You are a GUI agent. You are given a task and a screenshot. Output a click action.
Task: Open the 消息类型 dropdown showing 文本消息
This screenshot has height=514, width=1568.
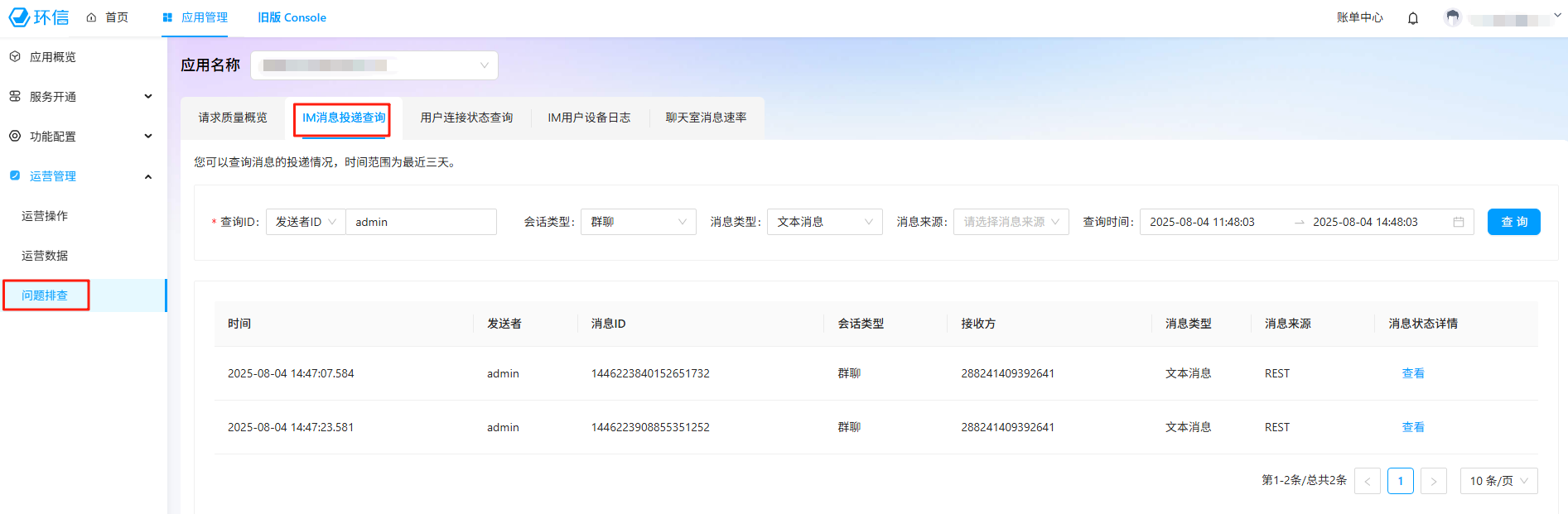pos(824,222)
